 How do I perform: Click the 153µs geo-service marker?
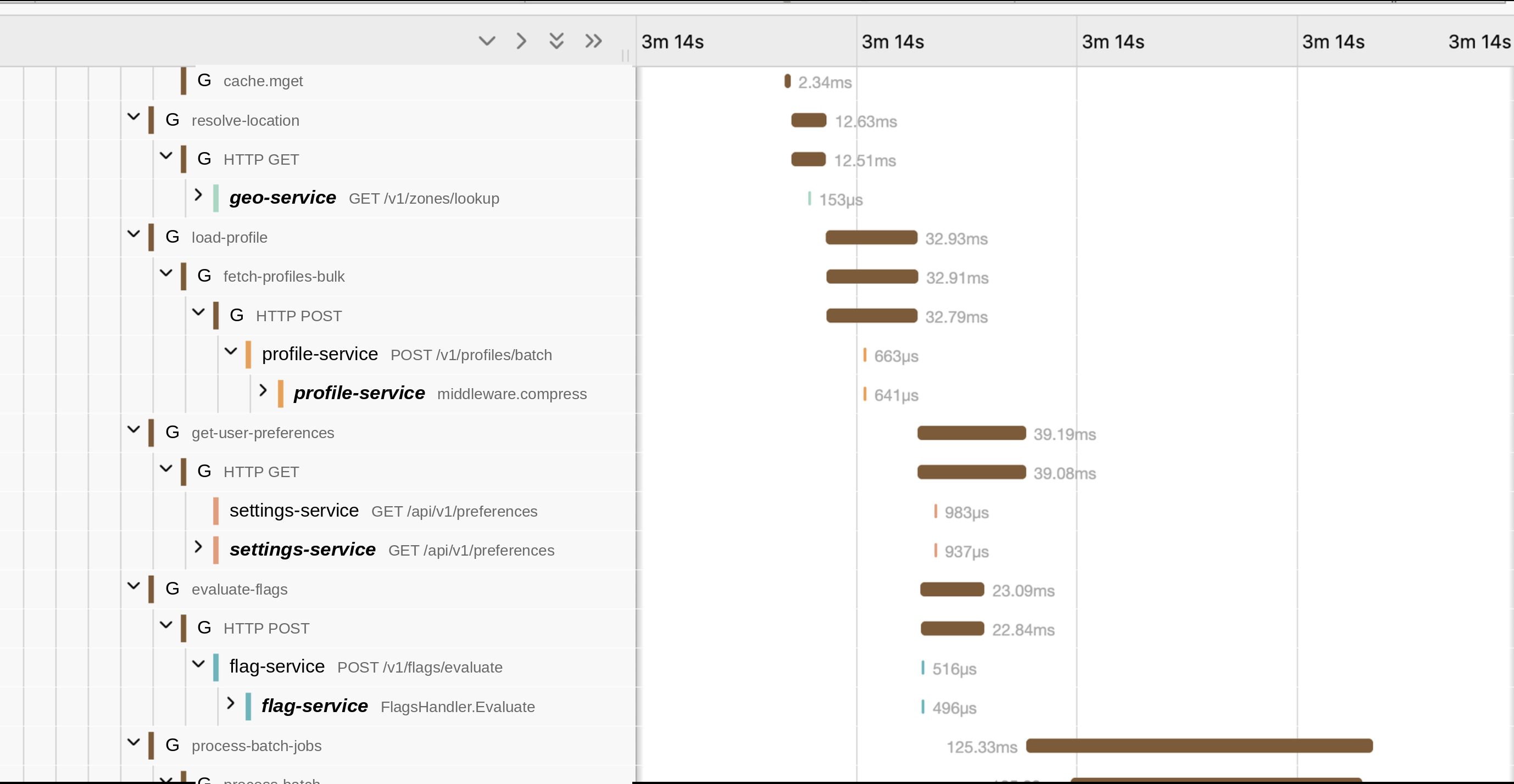coord(809,199)
